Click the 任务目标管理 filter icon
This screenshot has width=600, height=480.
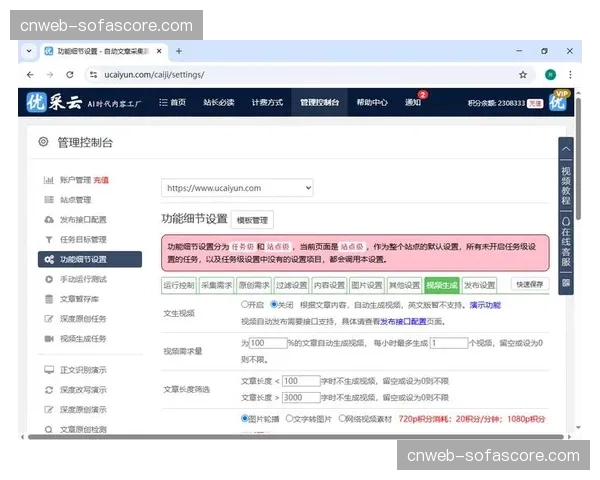49,240
